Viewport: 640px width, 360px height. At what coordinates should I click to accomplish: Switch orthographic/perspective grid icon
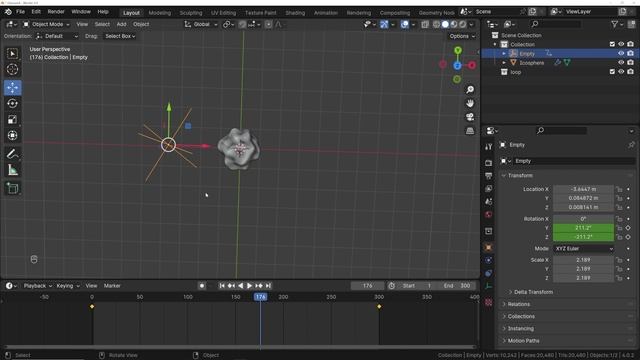(470, 131)
